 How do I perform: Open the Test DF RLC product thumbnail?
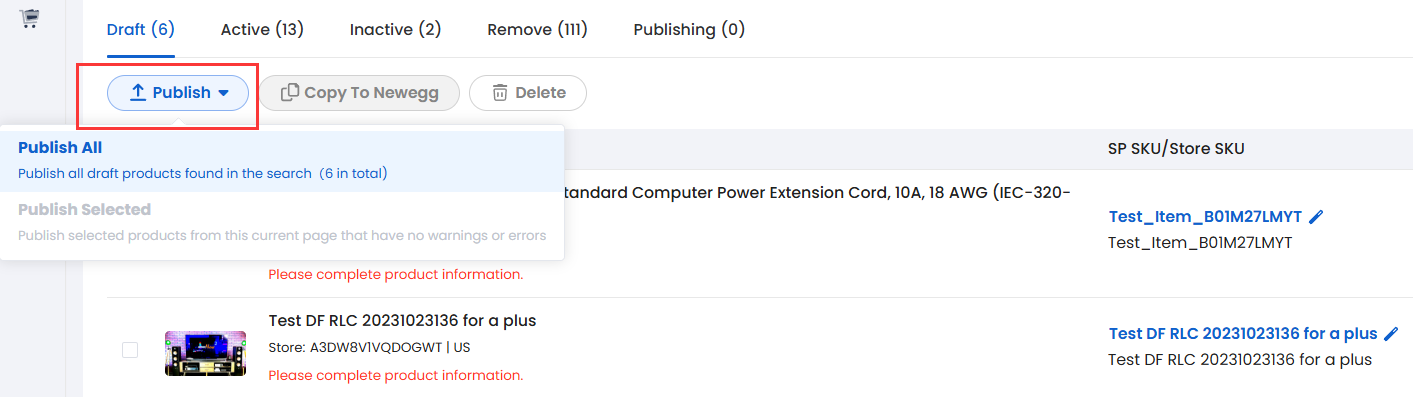pyautogui.click(x=191, y=353)
